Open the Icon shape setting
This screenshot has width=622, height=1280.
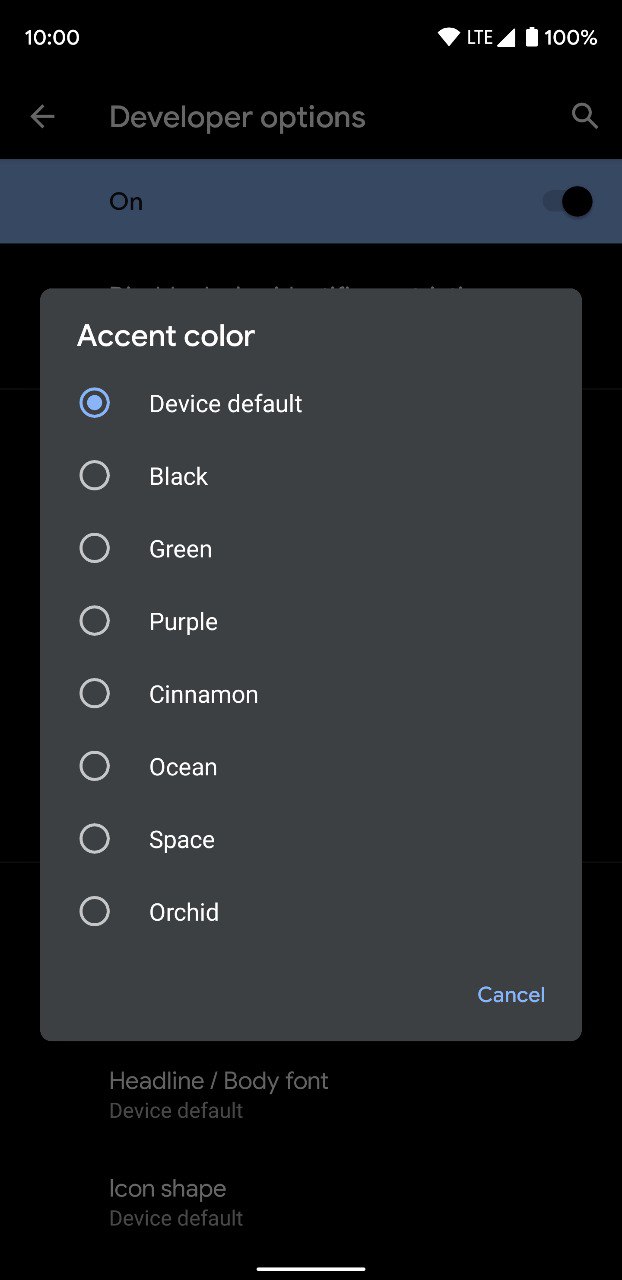(176, 1202)
